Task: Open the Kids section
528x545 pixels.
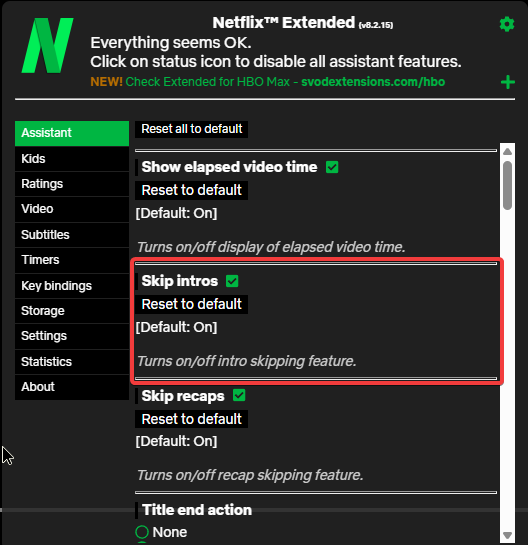Action: 72,159
